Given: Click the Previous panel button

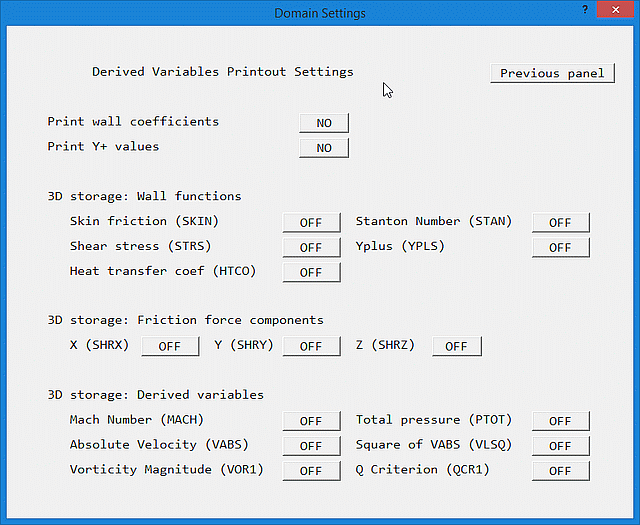Looking at the screenshot, I should 552,73.
